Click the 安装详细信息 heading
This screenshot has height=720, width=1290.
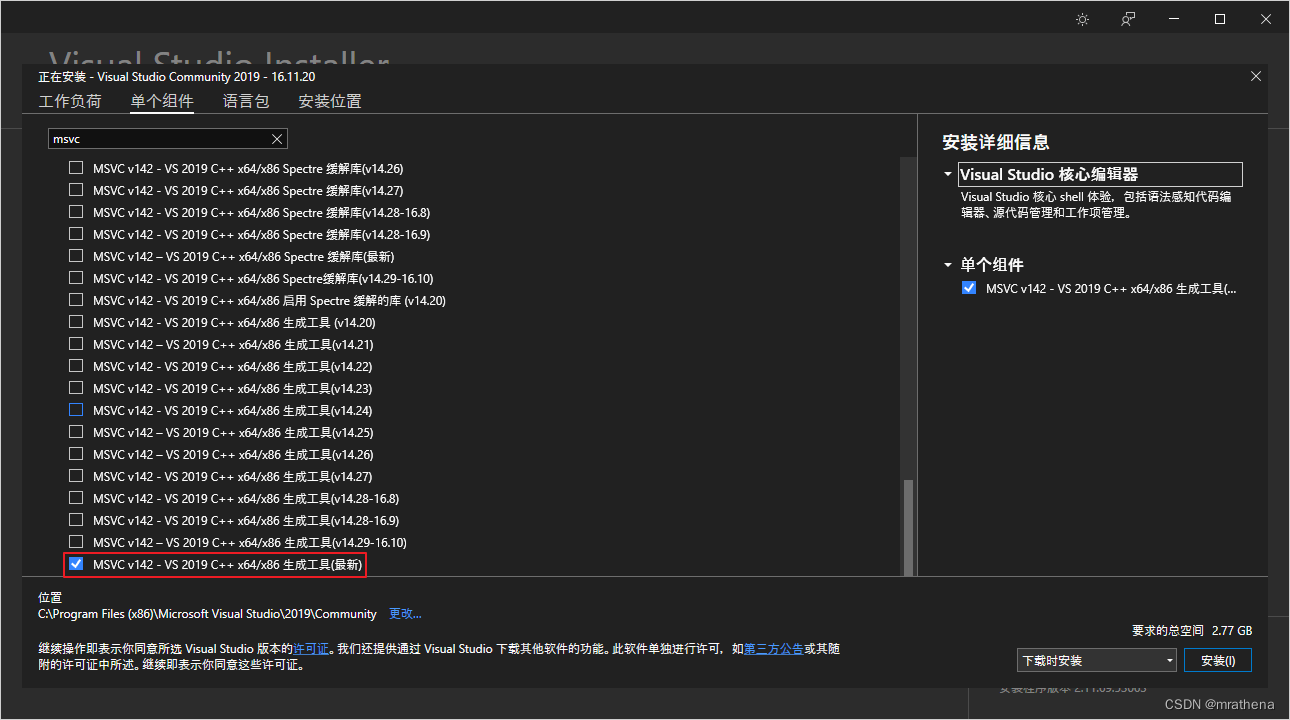(996, 142)
